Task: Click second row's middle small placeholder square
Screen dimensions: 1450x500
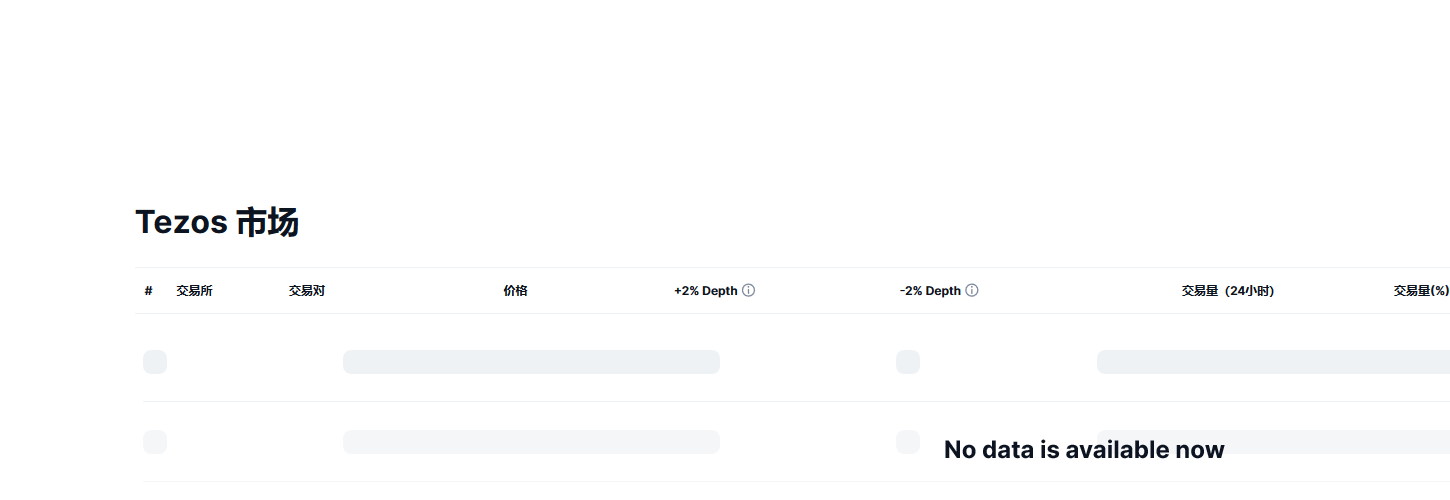Action: click(x=908, y=442)
